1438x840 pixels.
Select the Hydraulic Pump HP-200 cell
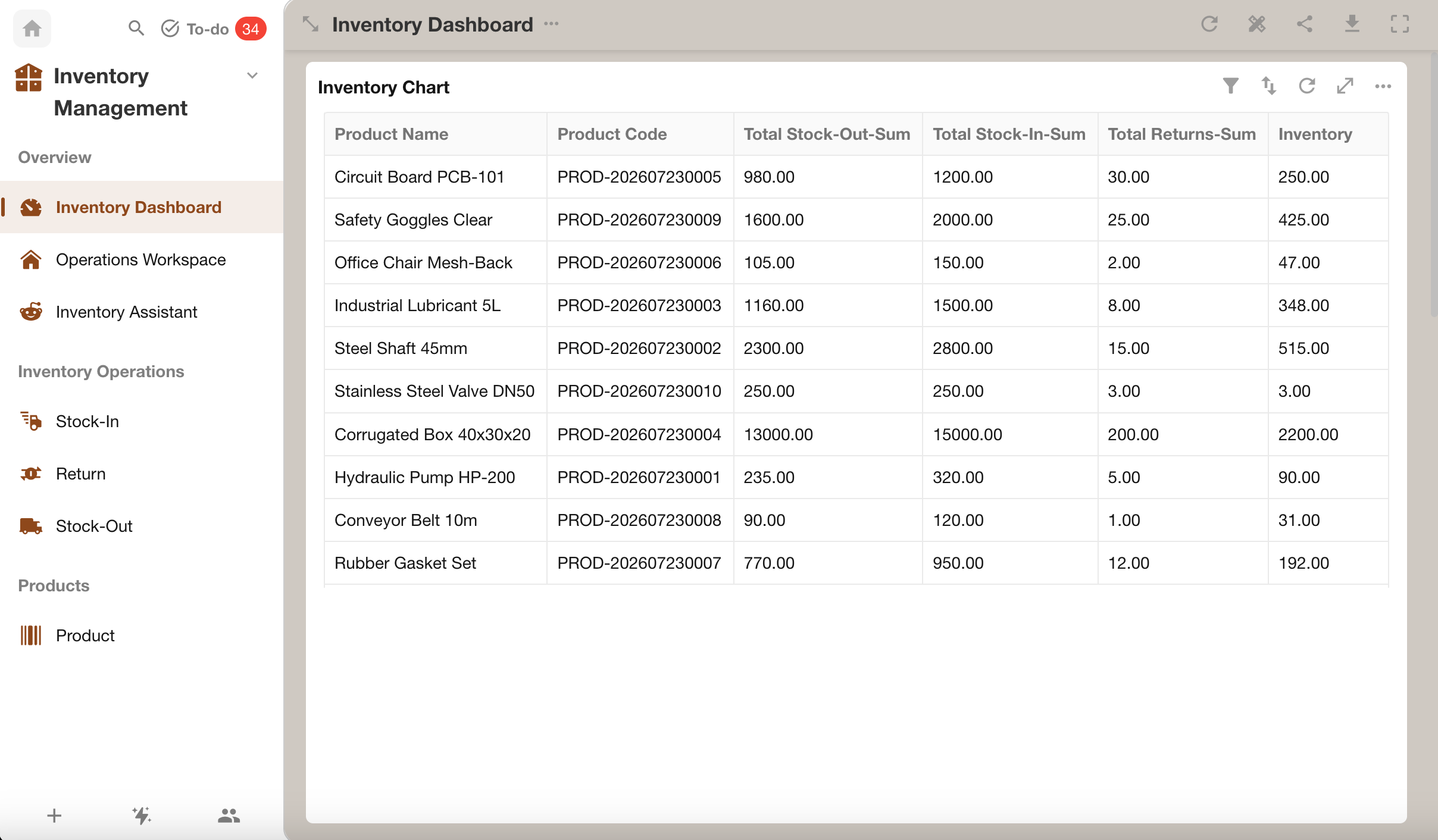(436, 477)
